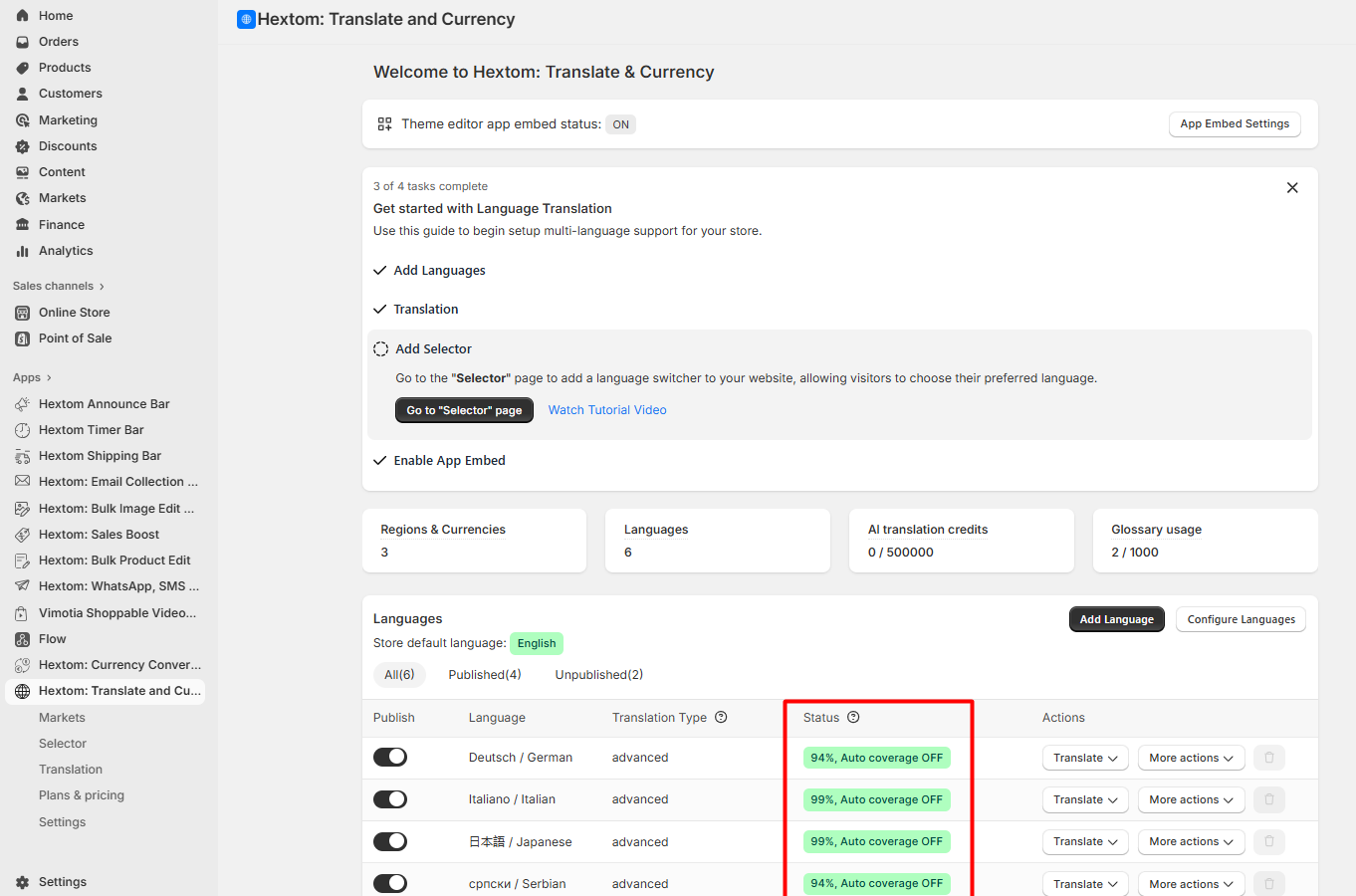Toggle publish switch for Italiano / Italian

390,799
